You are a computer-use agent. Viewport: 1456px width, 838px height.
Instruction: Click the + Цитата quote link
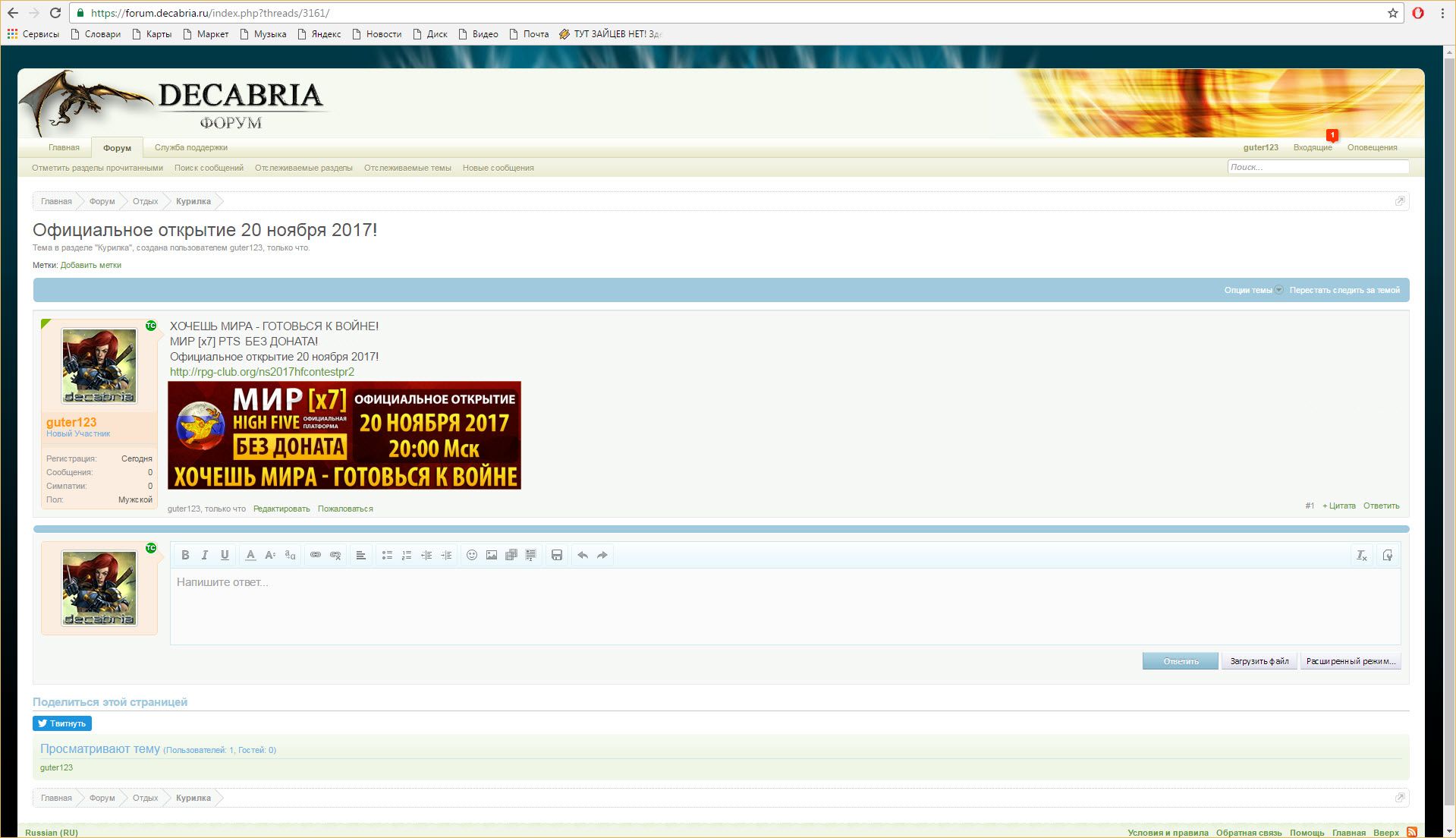pos(1338,506)
